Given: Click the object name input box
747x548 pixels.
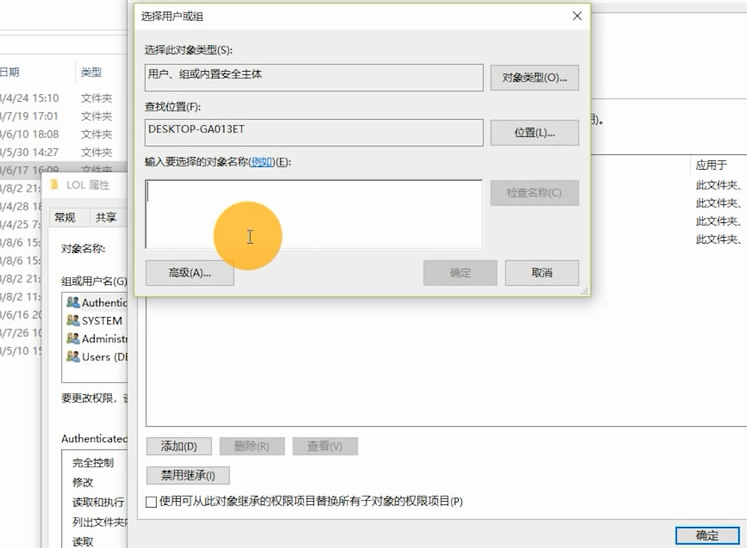Looking at the screenshot, I should (x=313, y=213).
